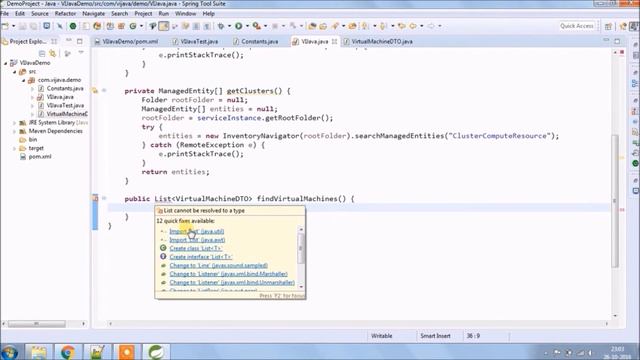Click the Quick Access search field
Image resolution: width=640 pixels, height=360 pixels.
[x=577, y=26]
